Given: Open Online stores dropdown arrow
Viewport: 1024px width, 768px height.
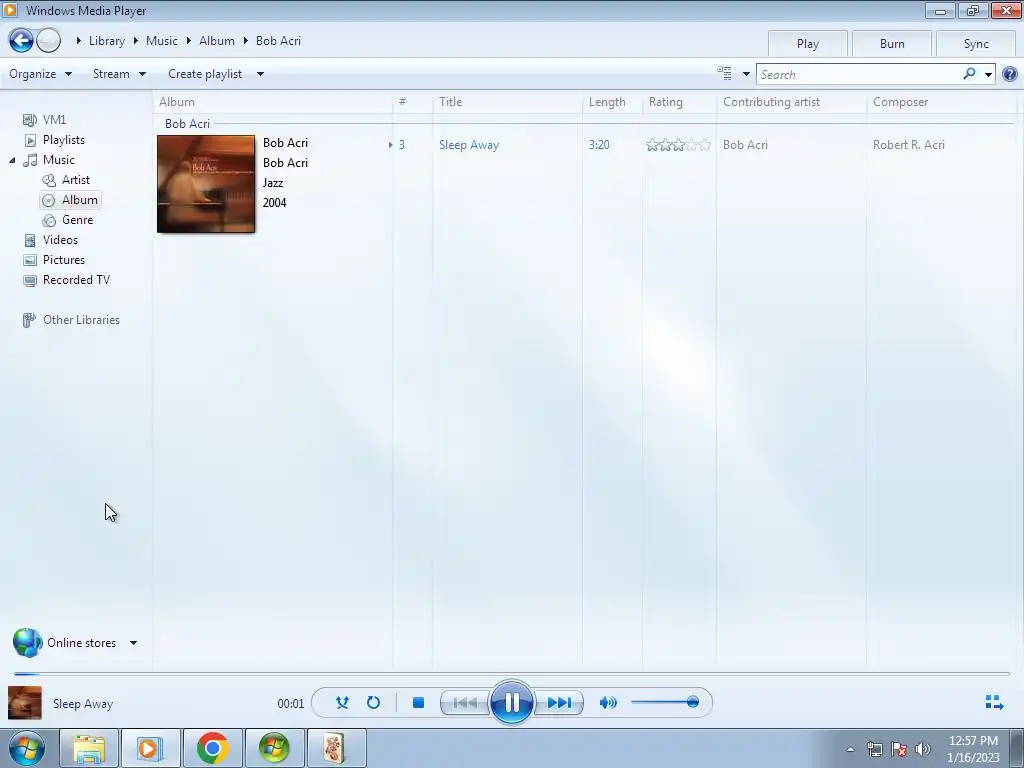Looking at the screenshot, I should pos(133,643).
